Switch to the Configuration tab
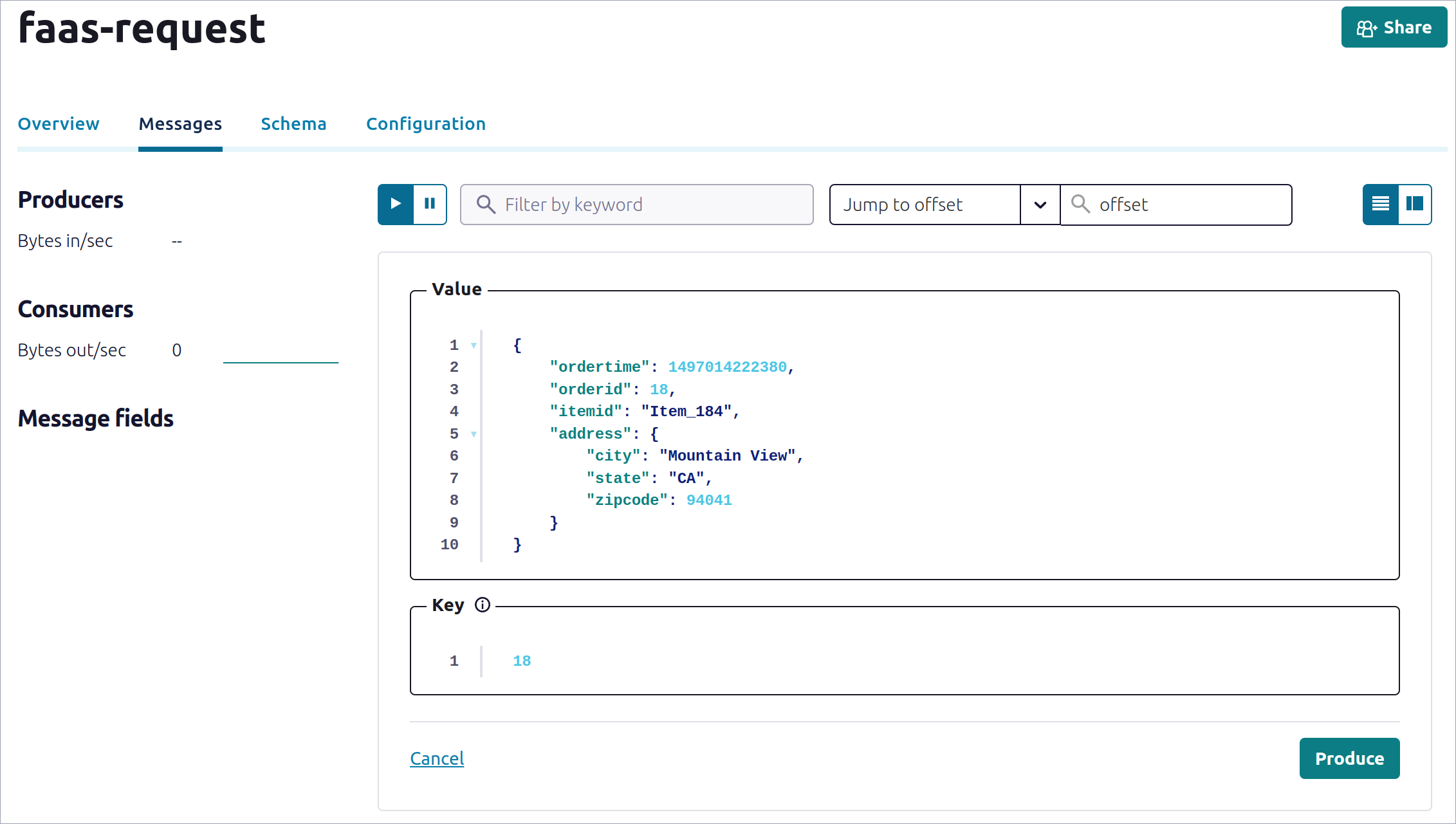 [425, 123]
